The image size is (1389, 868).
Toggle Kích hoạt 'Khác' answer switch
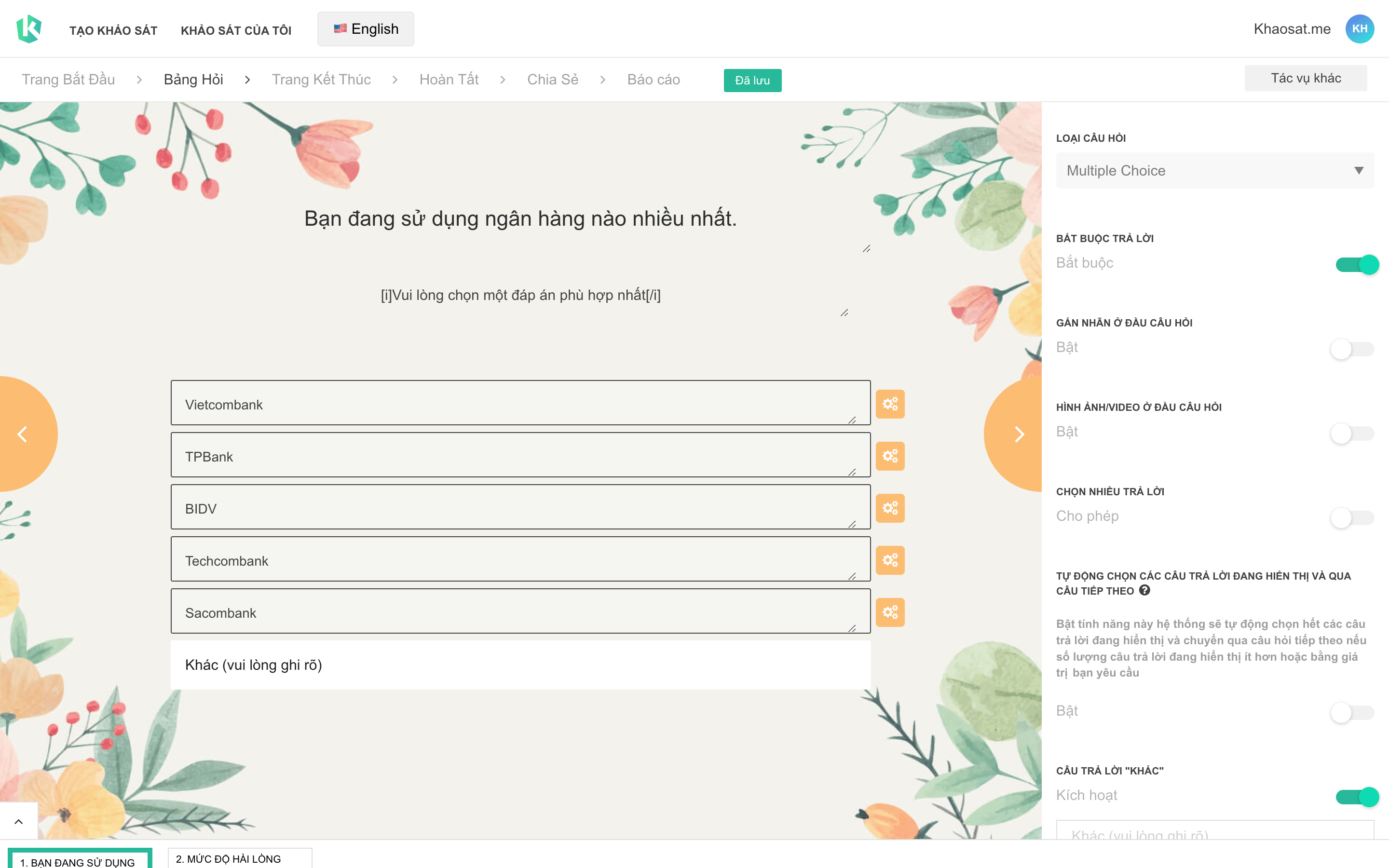(x=1357, y=797)
